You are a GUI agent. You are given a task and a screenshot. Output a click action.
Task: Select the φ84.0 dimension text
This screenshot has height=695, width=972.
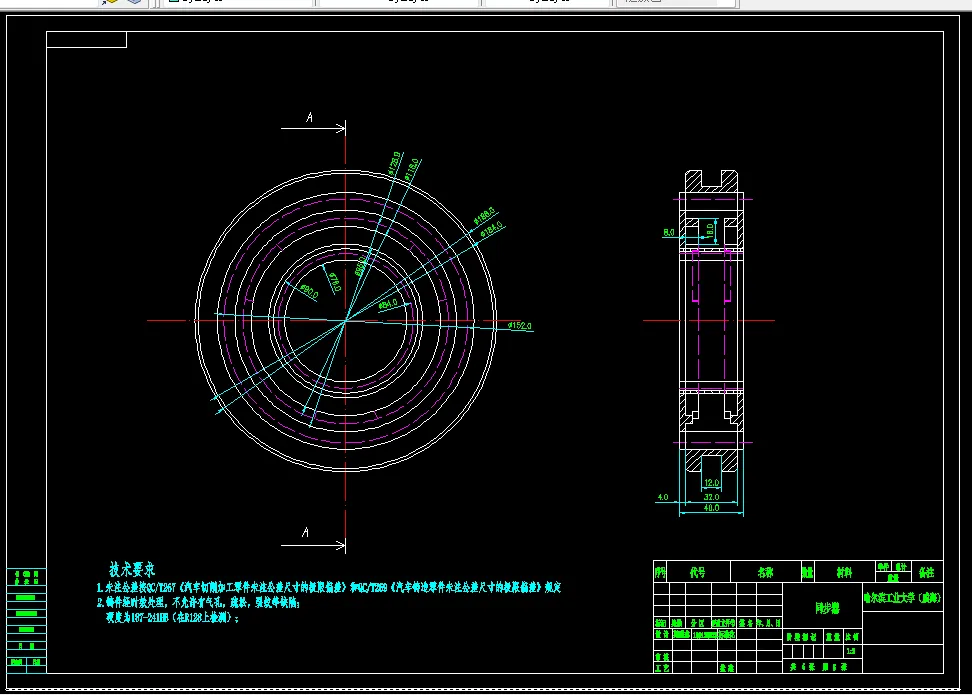(388, 305)
